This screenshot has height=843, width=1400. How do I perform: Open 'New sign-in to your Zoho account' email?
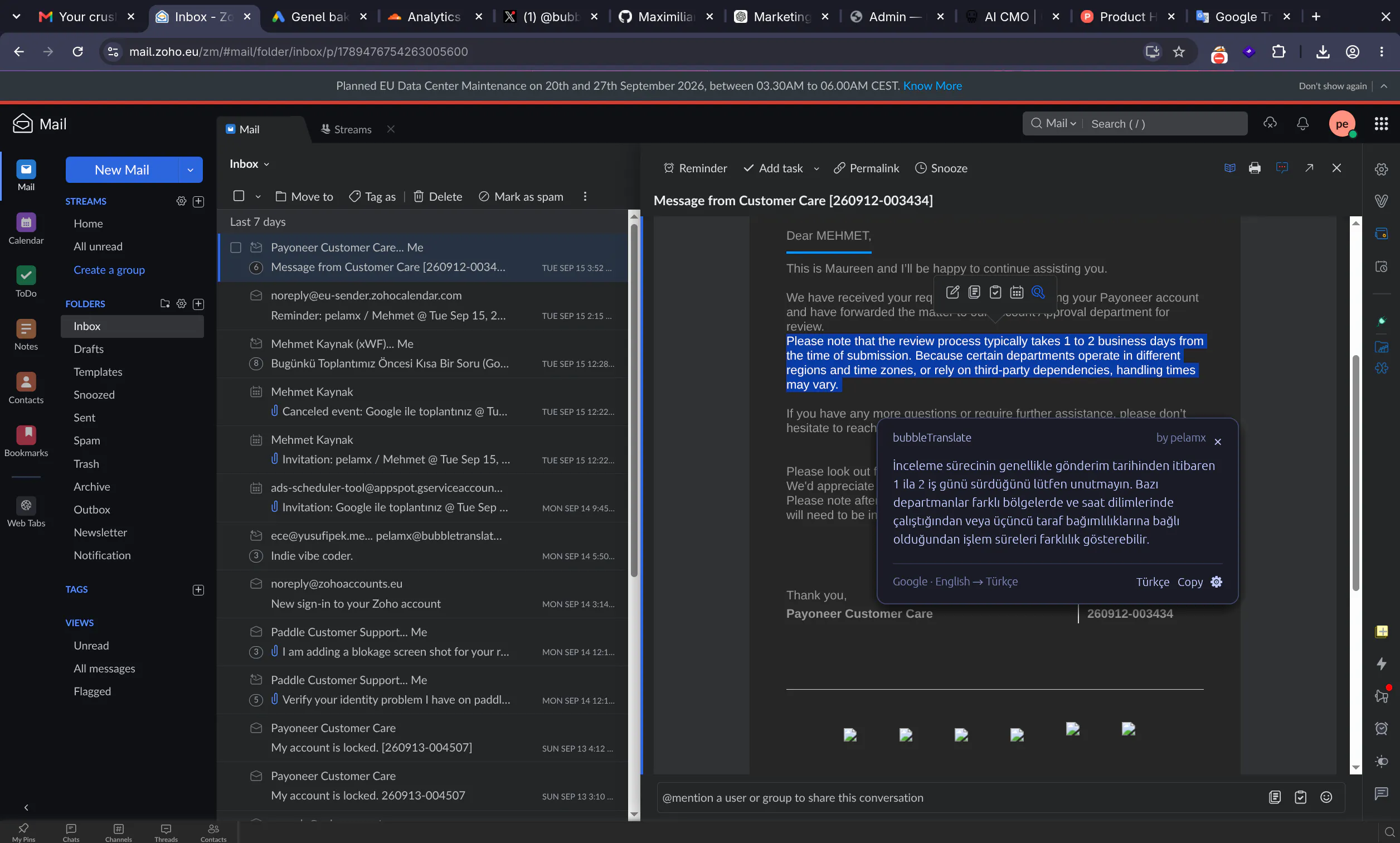point(422,594)
